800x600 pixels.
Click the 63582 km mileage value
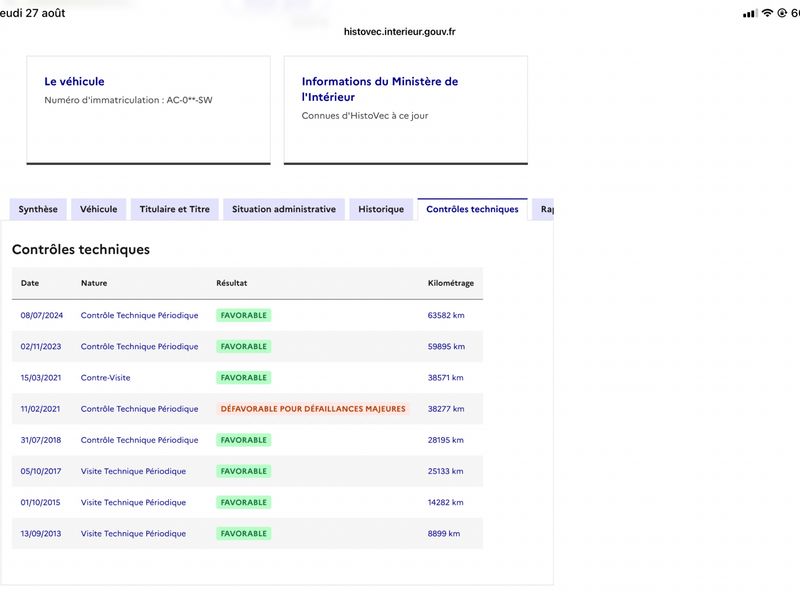coord(446,315)
